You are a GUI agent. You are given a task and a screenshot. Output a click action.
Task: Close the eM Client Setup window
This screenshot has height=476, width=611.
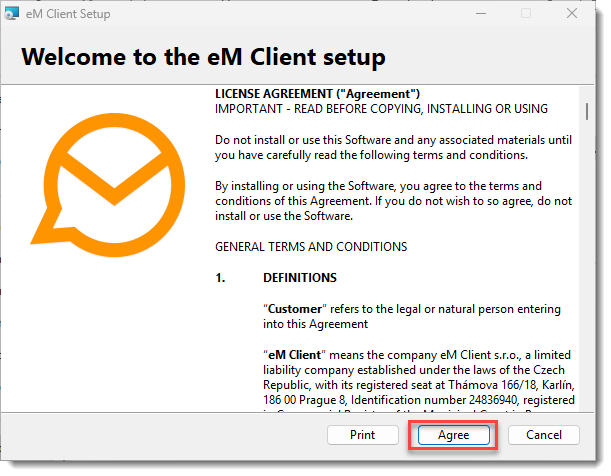(x=572, y=14)
